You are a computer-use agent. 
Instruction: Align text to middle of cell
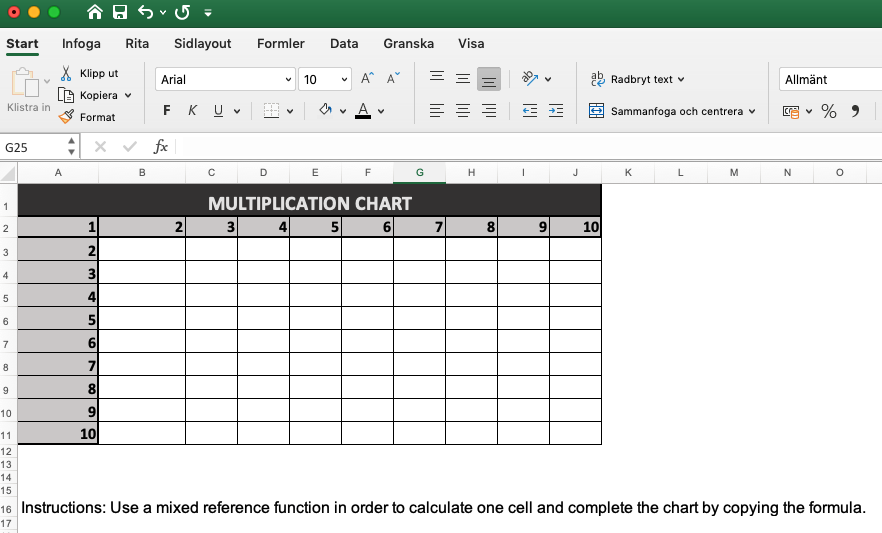[463, 79]
